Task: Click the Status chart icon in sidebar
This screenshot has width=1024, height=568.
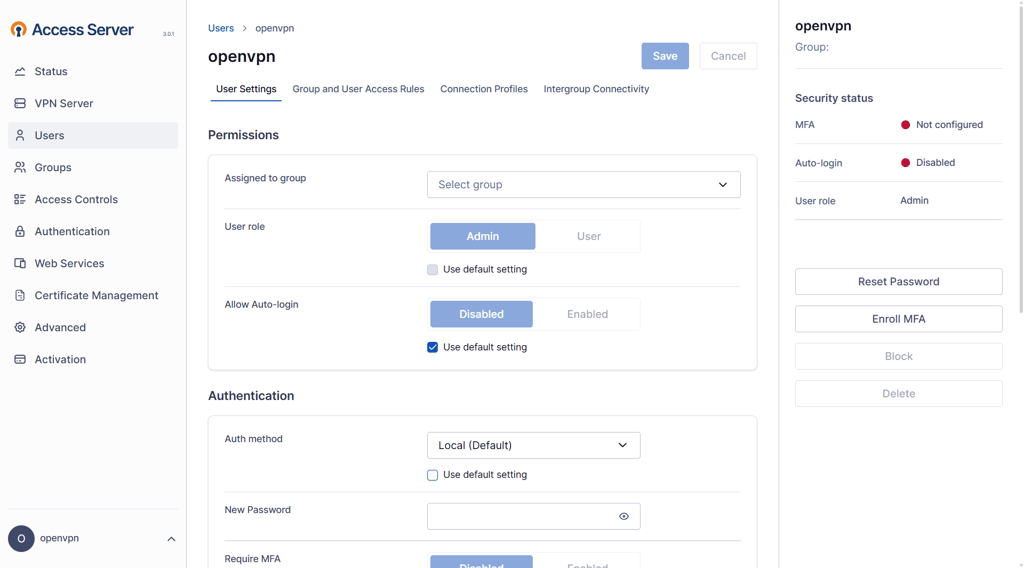Action: pyautogui.click(x=20, y=71)
